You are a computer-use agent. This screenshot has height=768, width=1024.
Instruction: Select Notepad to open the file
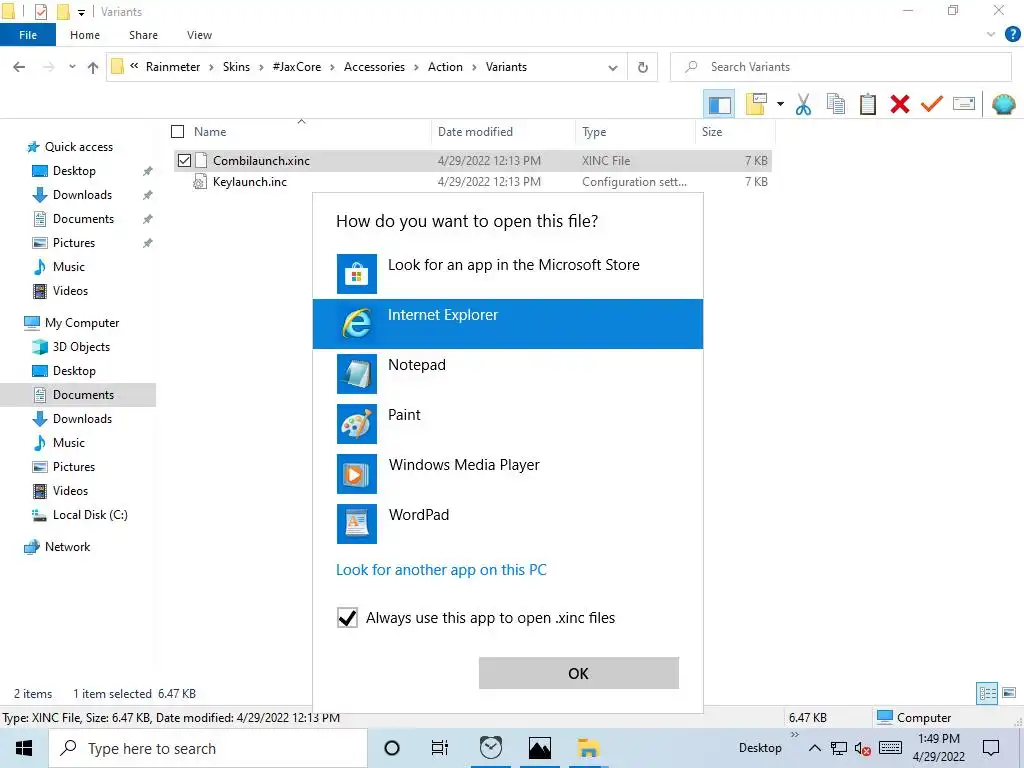pos(507,374)
